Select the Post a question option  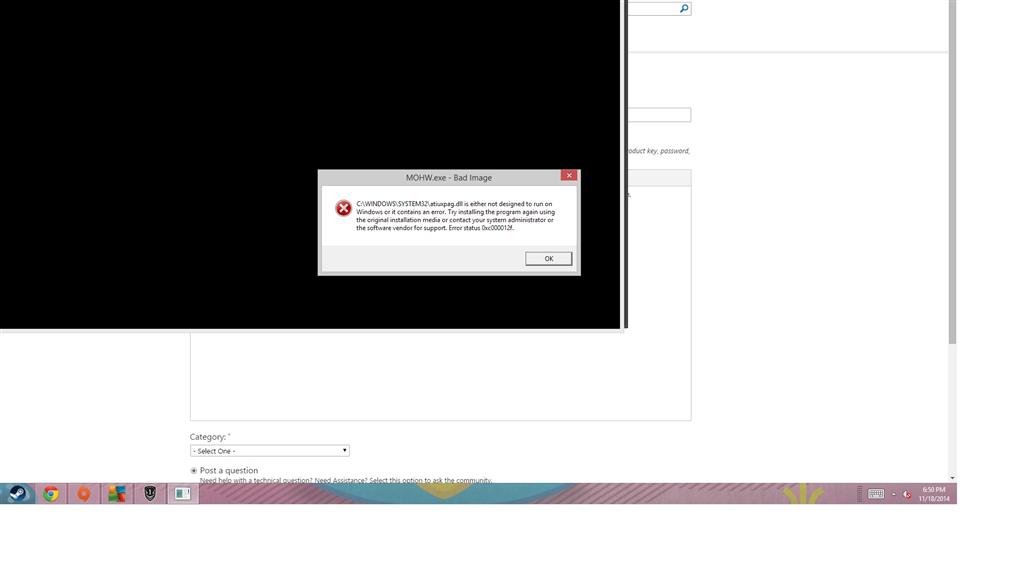193,470
